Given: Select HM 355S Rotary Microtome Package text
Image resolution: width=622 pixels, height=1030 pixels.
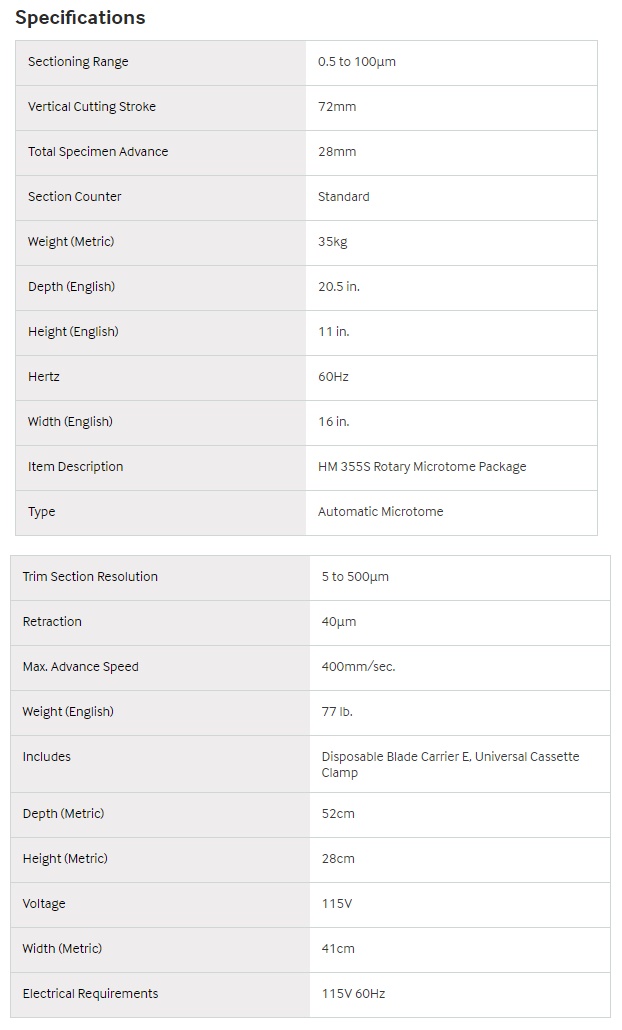Looking at the screenshot, I should point(422,467).
